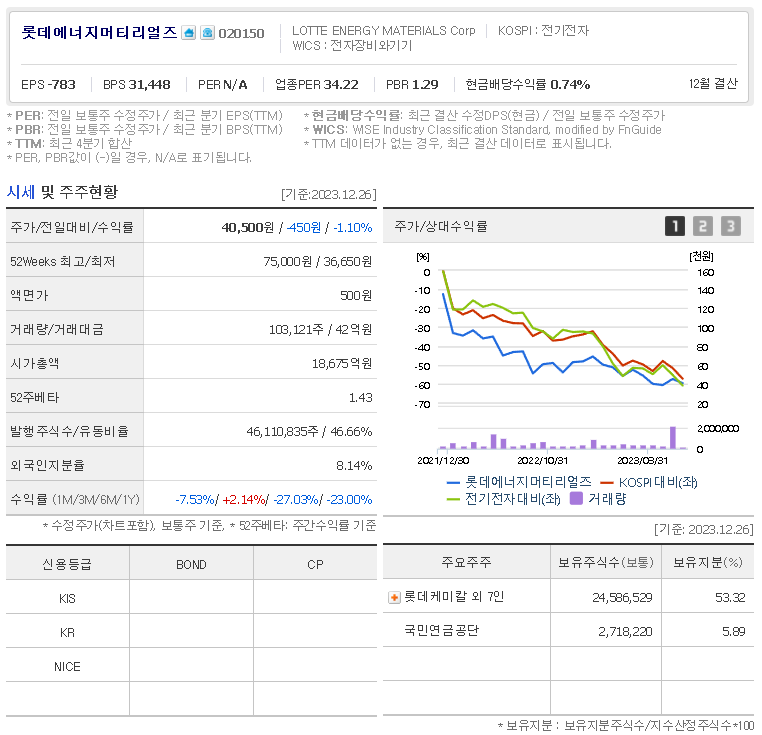Screen dimensions: 762x735
Task: Select stock code 020150
Action: 241,34
